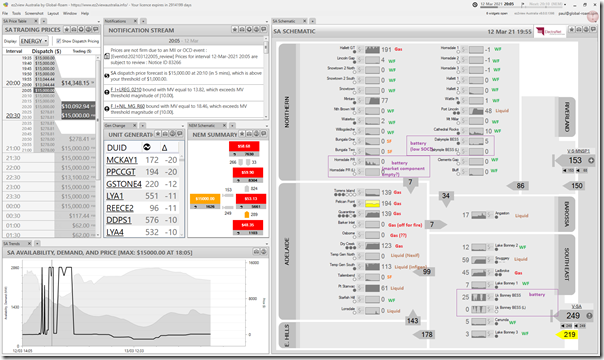Click the star icon in SA Schematic header
The image size is (604, 360).
pyautogui.click(x=572, y=30)
